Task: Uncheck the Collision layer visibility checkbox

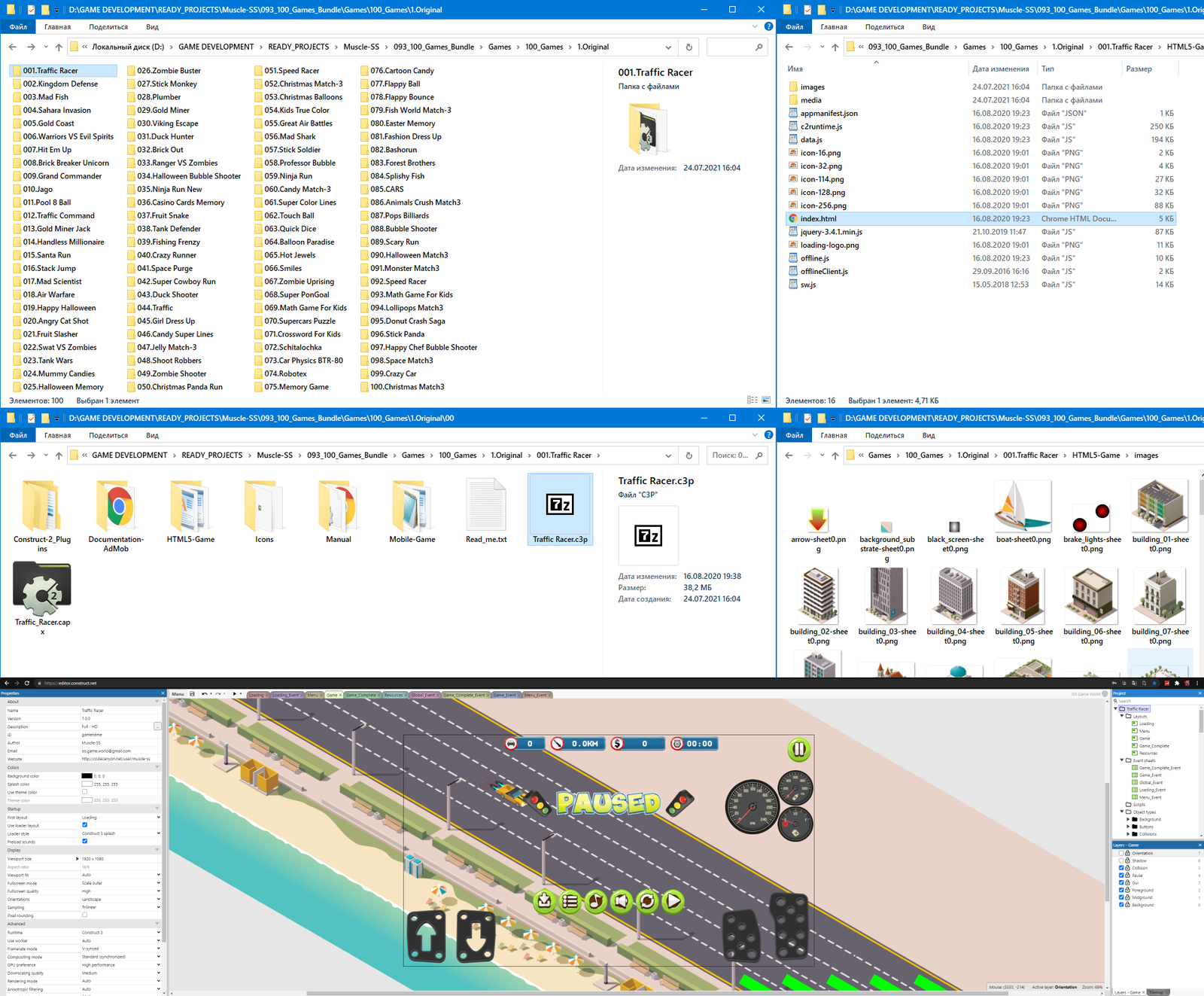Action: (x=1121, y=868)
